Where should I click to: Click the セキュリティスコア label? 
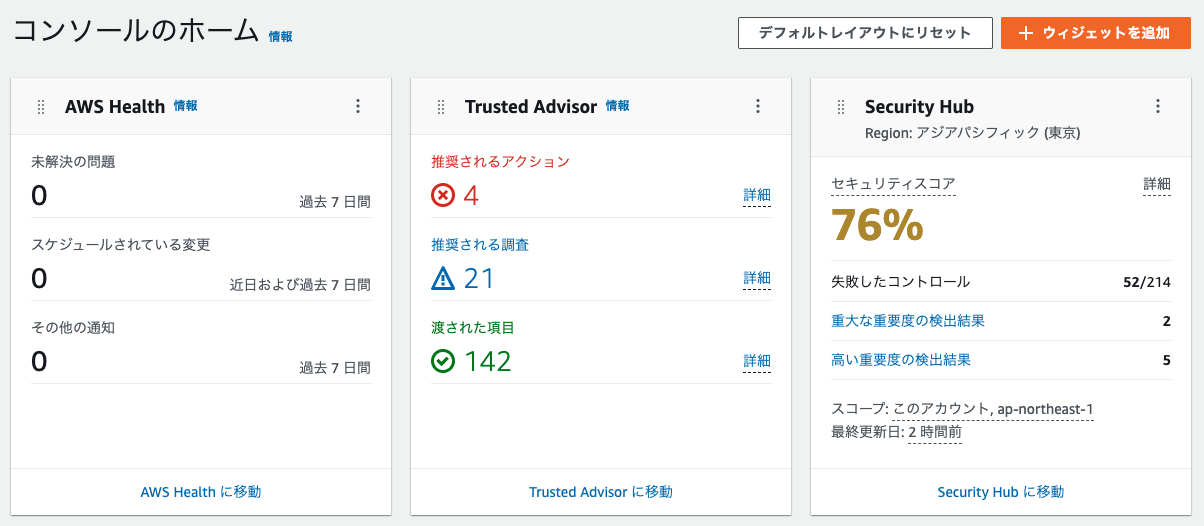[x=894, y=184]
